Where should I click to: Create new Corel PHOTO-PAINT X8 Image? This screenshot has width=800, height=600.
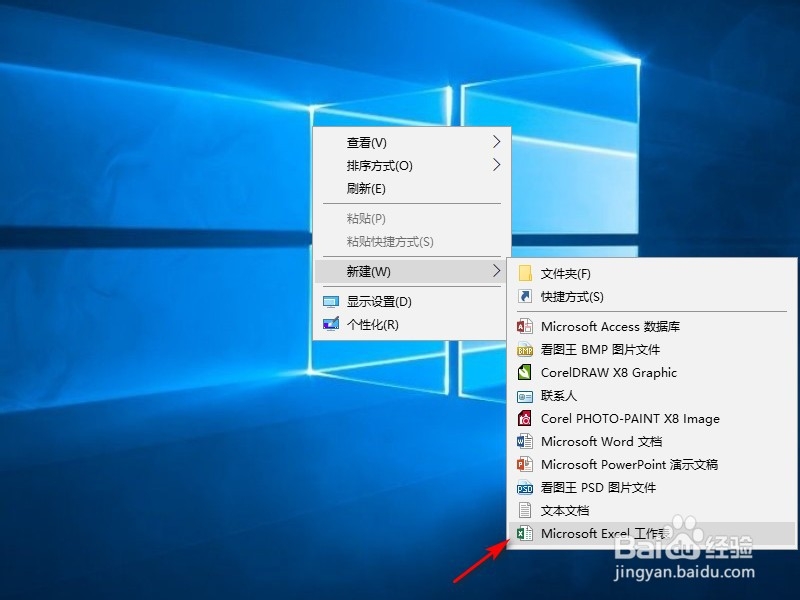pos(652,418)
